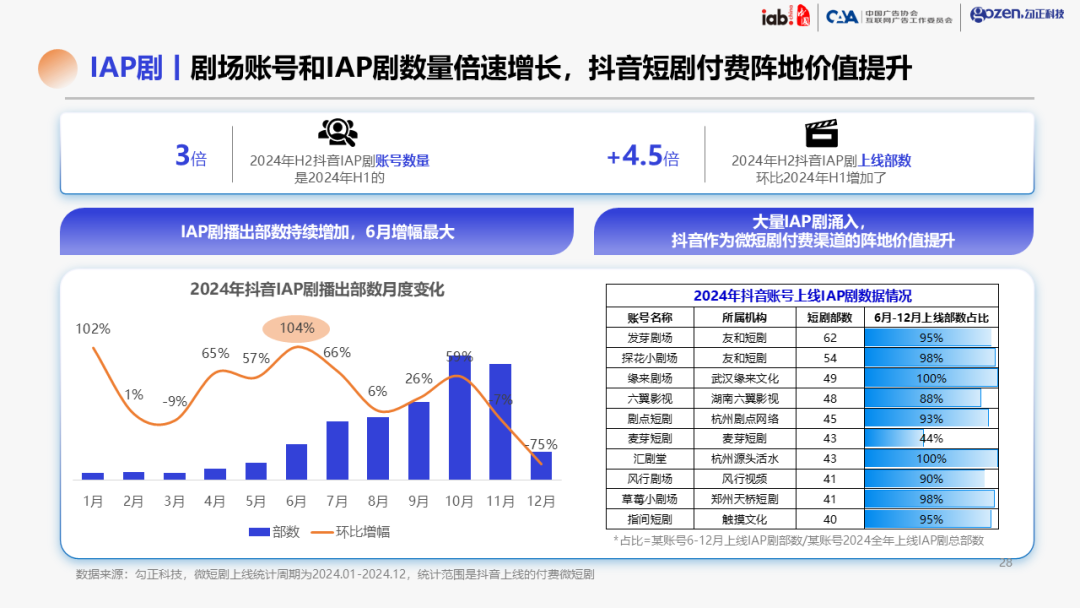The width and height of the screenshot is (1080, 608).
Task: Click chart title '2024年抖音IAP剧播出部数月度变化'
Action: click(317, 289)
